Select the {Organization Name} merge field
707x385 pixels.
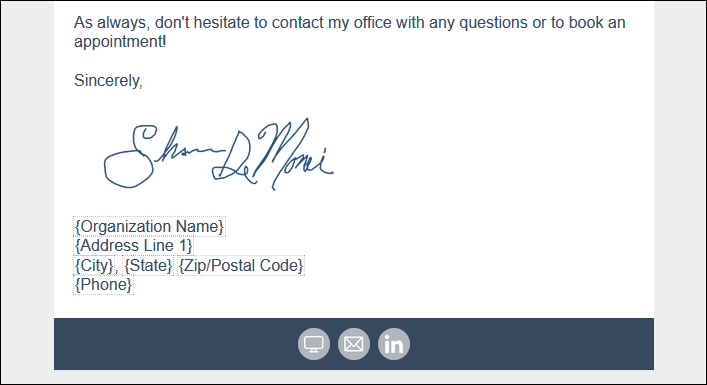coord(149,226)
